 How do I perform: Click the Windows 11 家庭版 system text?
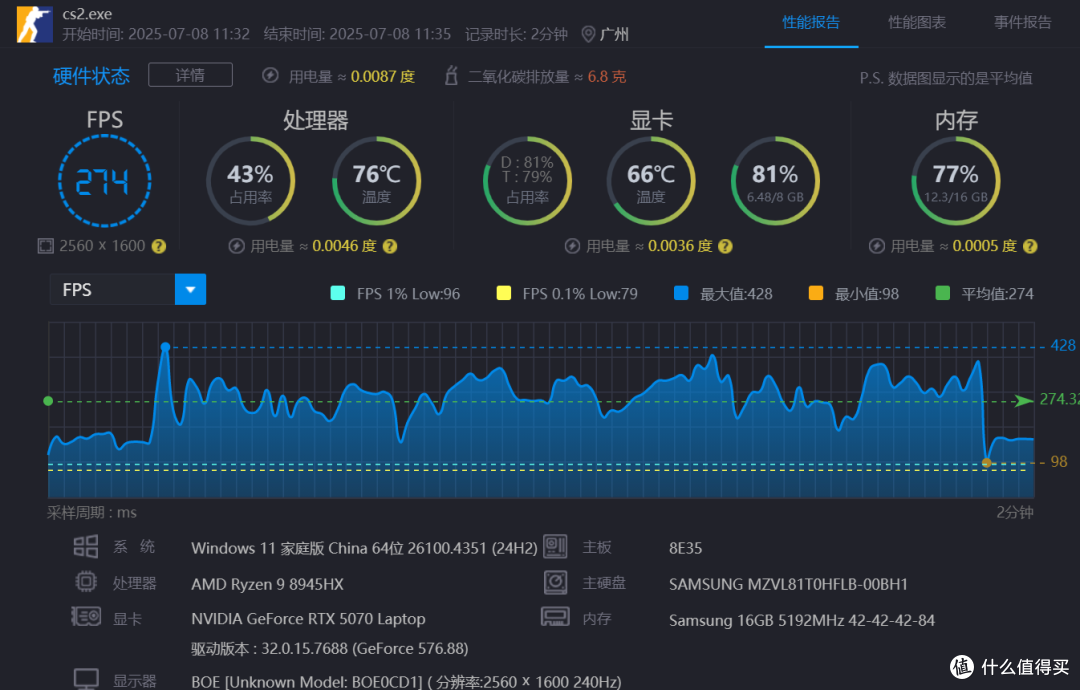pos(364,548)
